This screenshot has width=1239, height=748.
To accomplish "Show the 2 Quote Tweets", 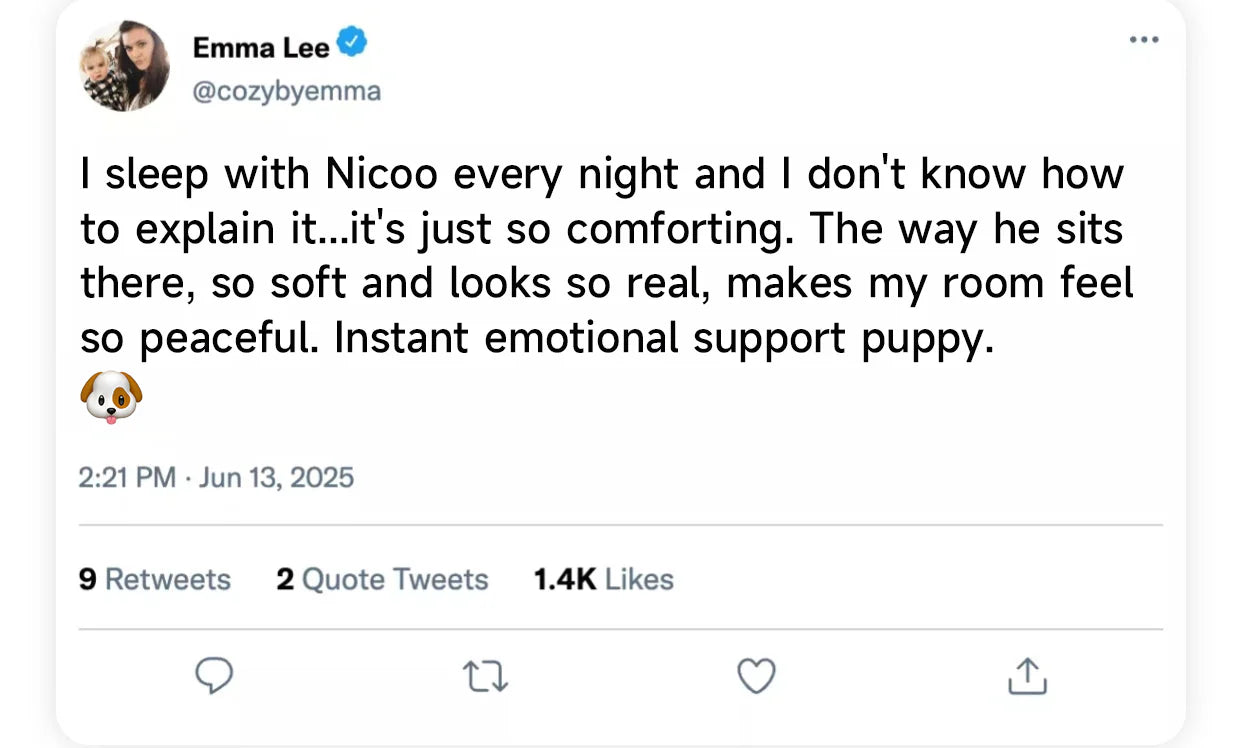I will tap(382, 579).
